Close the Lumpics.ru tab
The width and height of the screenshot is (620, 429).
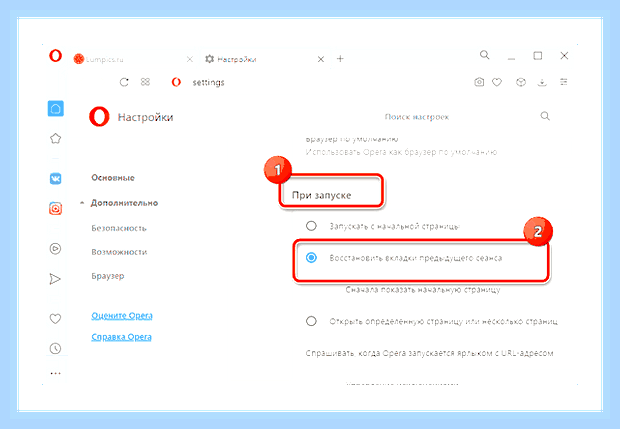[x=190, y=59]
